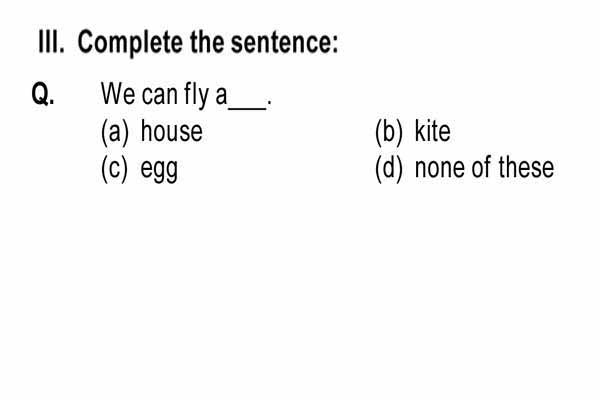Click the word 'the' in the heading
The width and height of the screenshot is (600, 400).
[207, 41]
